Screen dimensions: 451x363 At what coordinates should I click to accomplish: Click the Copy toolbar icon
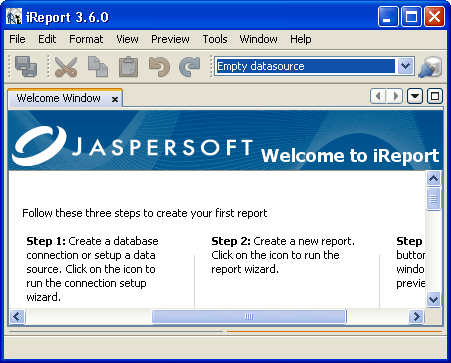click(98, 67)
